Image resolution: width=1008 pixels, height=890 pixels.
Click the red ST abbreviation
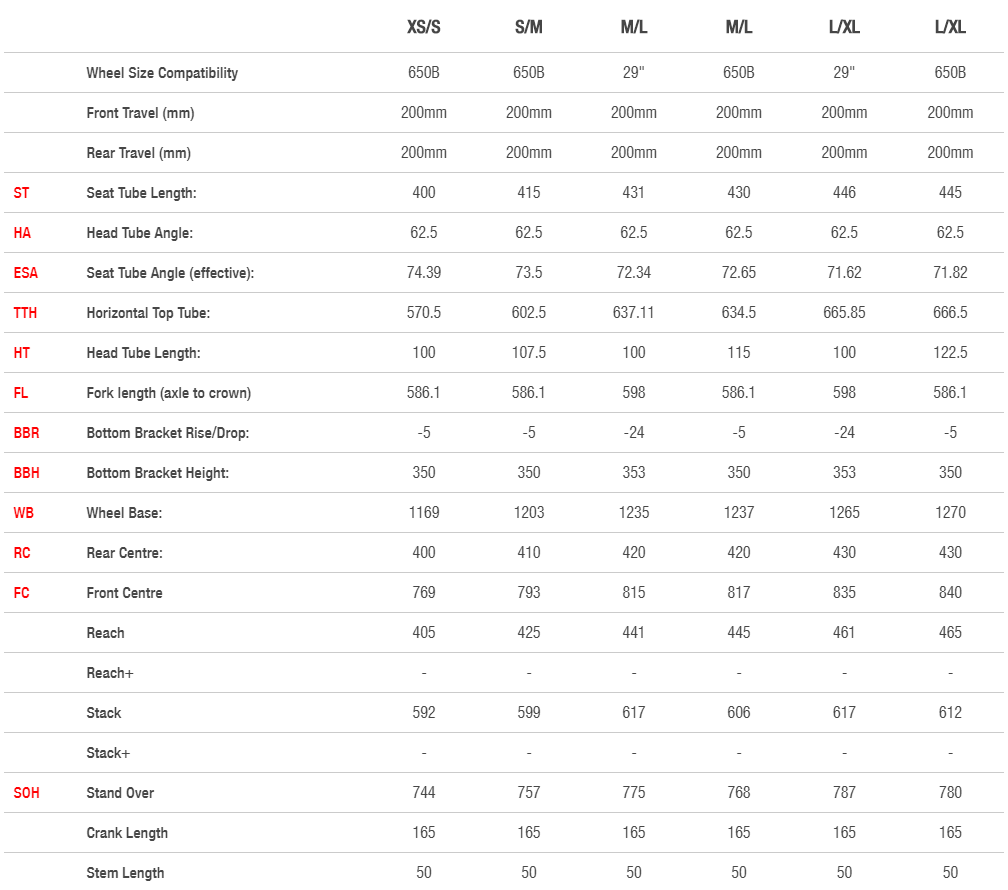point(21,193)
